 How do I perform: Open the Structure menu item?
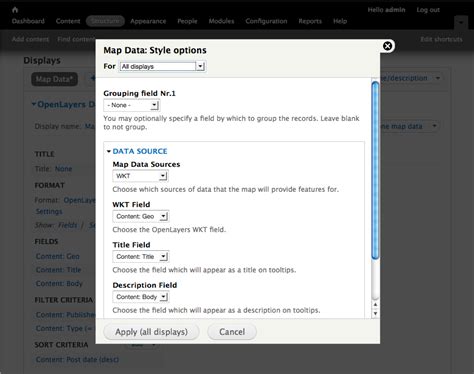pos(105,21)
